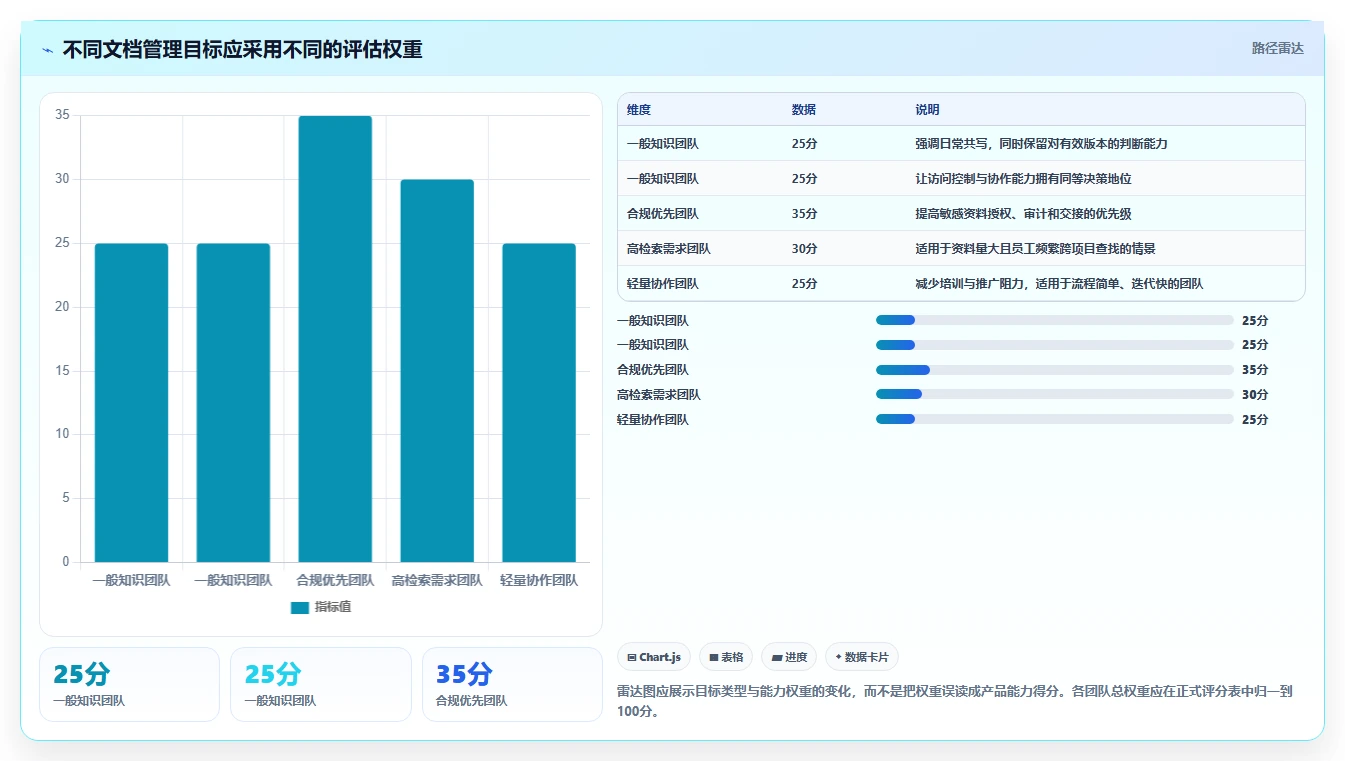Image resolution: width=1345 pixels, height=761 pixels.
Task: Click the 合规优先团队 cell in the table
Action: pyautogui.click(x=663, y=214)
